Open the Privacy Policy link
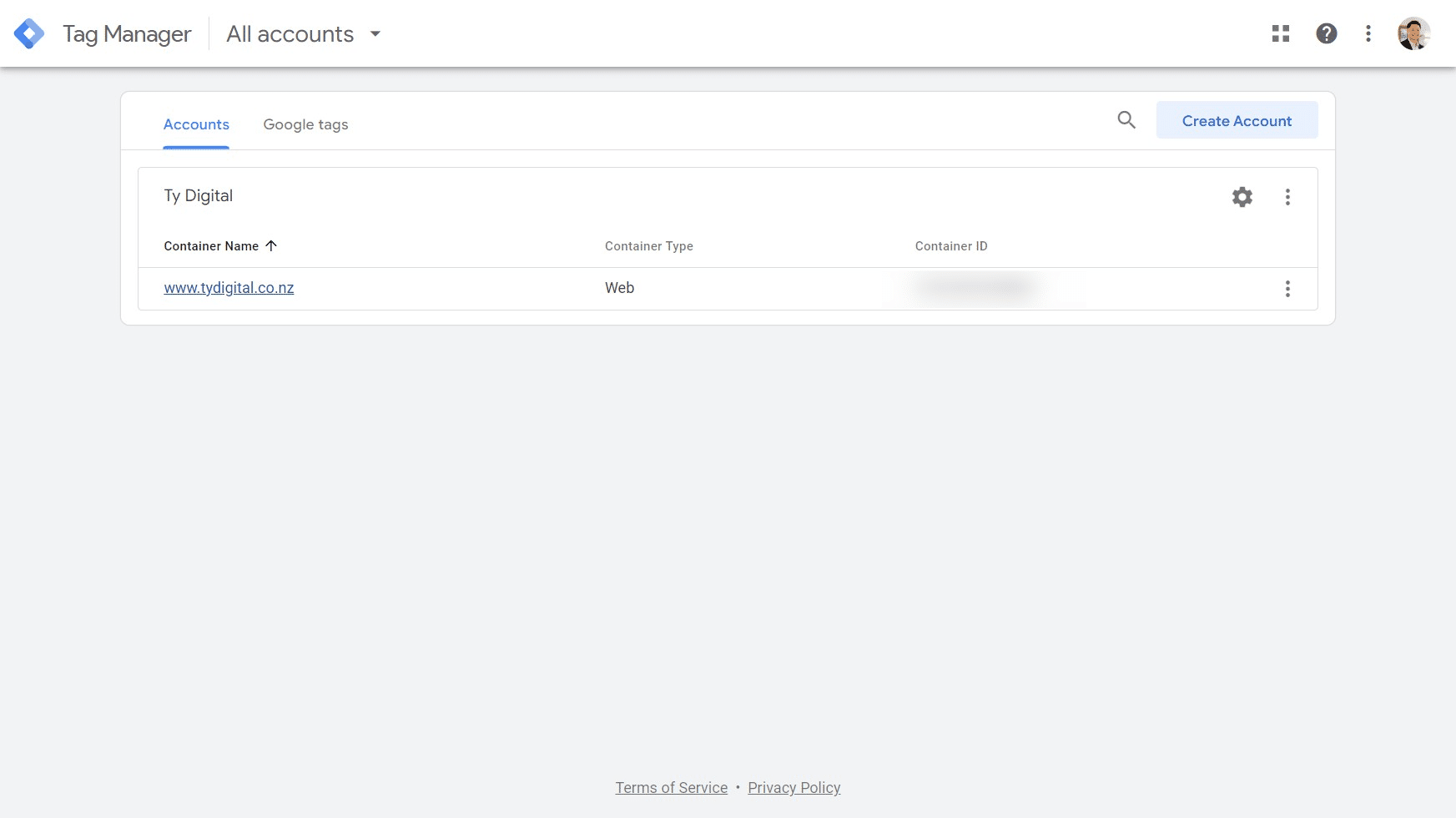This screenshot has width=1456, height=818. pos(793,788)
